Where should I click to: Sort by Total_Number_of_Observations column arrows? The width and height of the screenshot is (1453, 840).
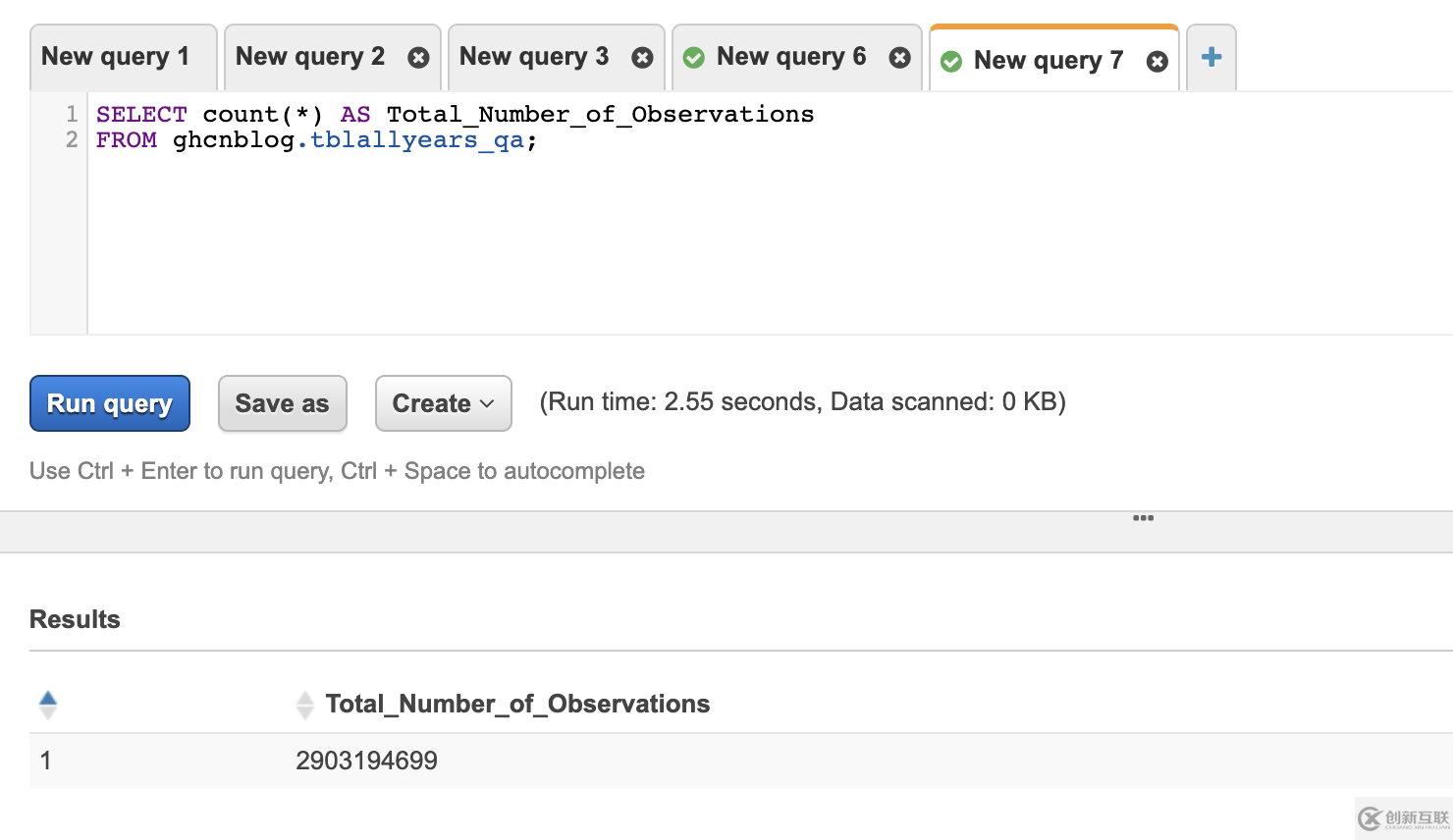click(x=305, y=705)
